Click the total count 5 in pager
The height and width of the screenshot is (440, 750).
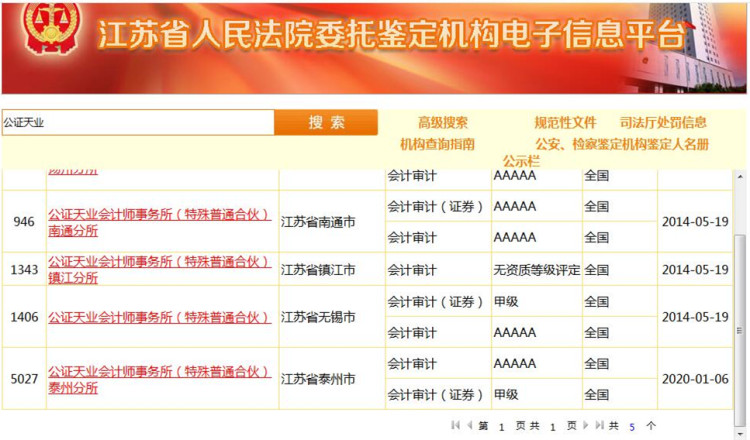pyautogui.click(x=632, y=427)
